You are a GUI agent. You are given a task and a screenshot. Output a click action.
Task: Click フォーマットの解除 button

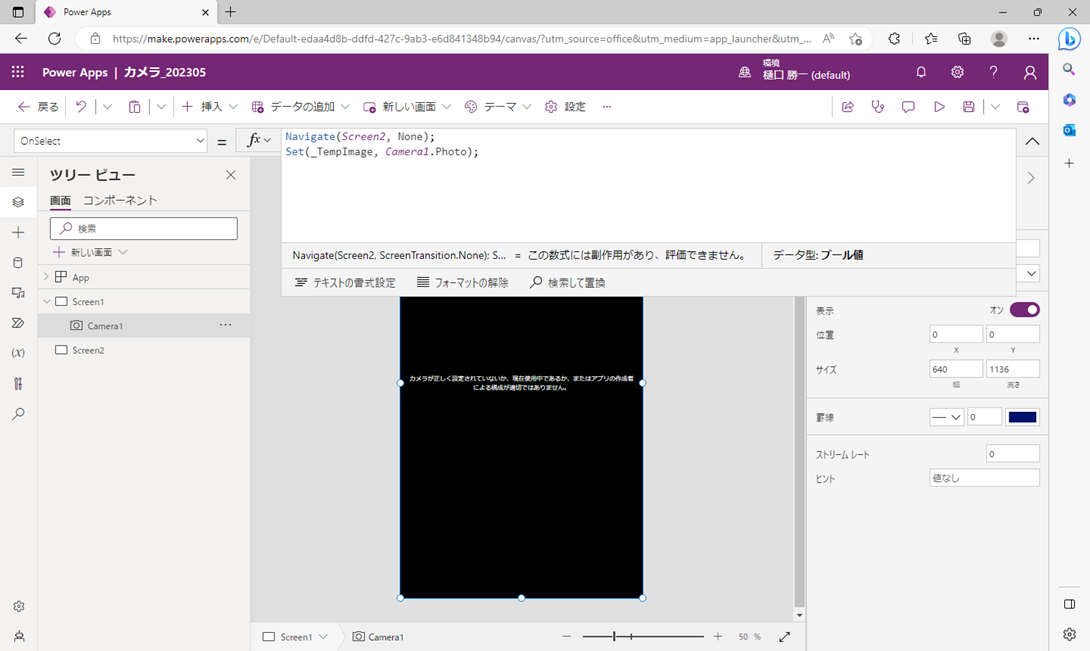[x=462, y=282]
